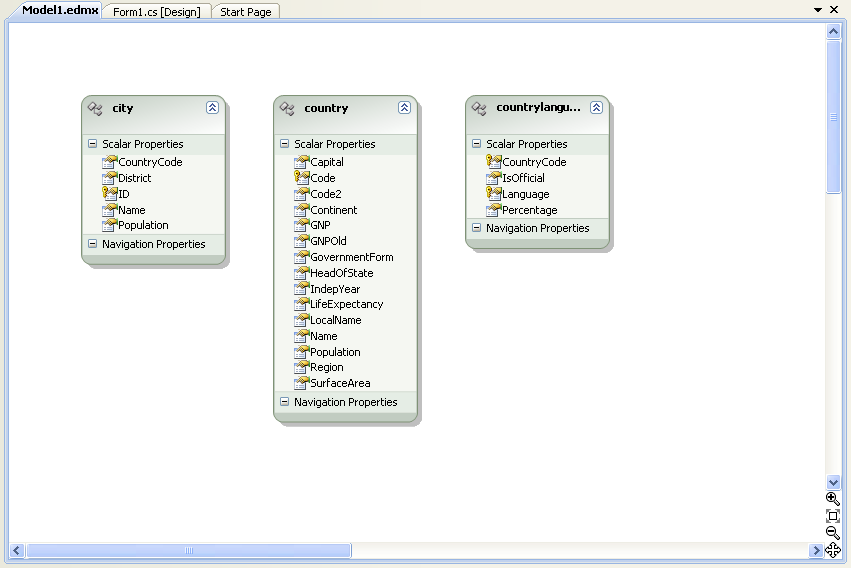Collapse the city entity box
The width and height of the screenshot is (851, 568).
click(212, 108)
